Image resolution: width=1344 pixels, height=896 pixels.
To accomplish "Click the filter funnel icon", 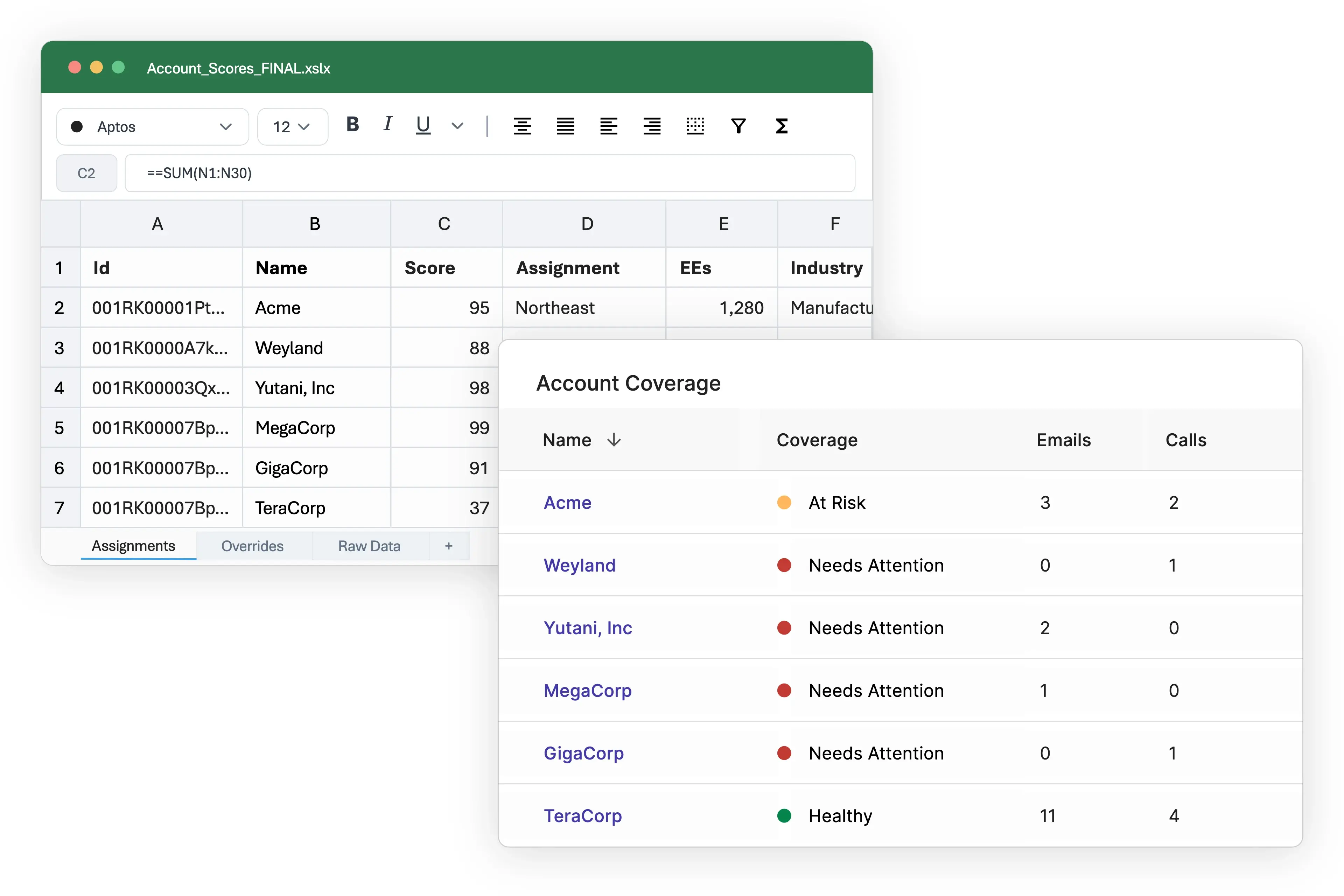I will click(738, 126).
